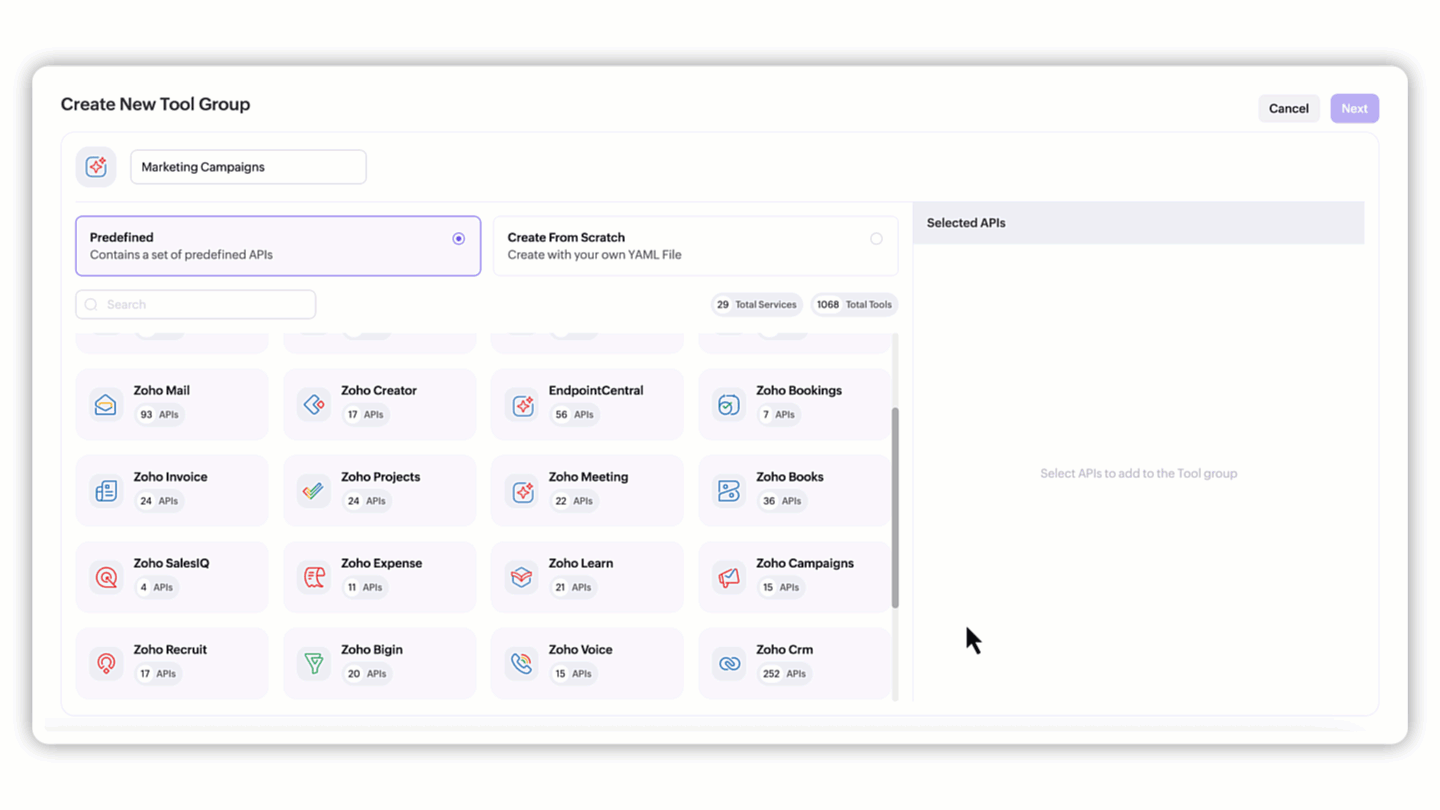Click the Zoho Books icon
Viewport: 1440px width, 810px height.
click(729, 491)
